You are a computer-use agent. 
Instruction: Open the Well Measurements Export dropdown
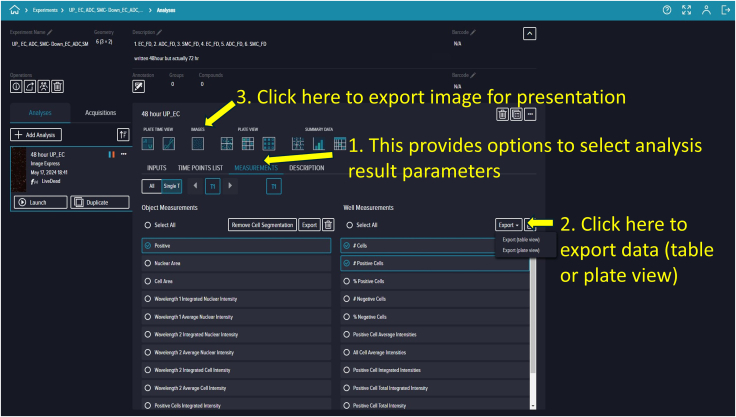(x=508, y=225)
